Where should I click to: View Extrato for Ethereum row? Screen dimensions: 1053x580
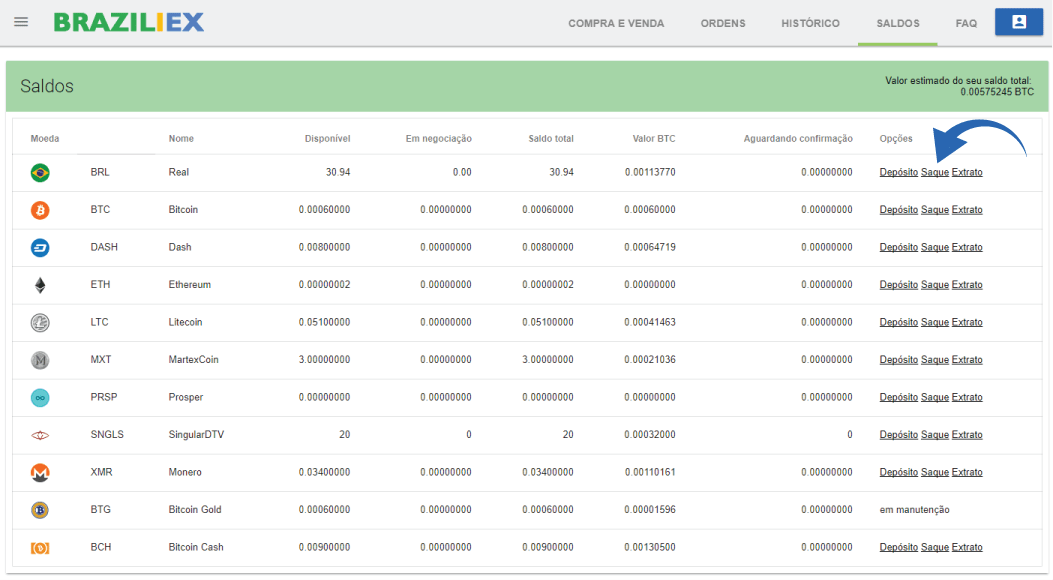tap(967, 285)
